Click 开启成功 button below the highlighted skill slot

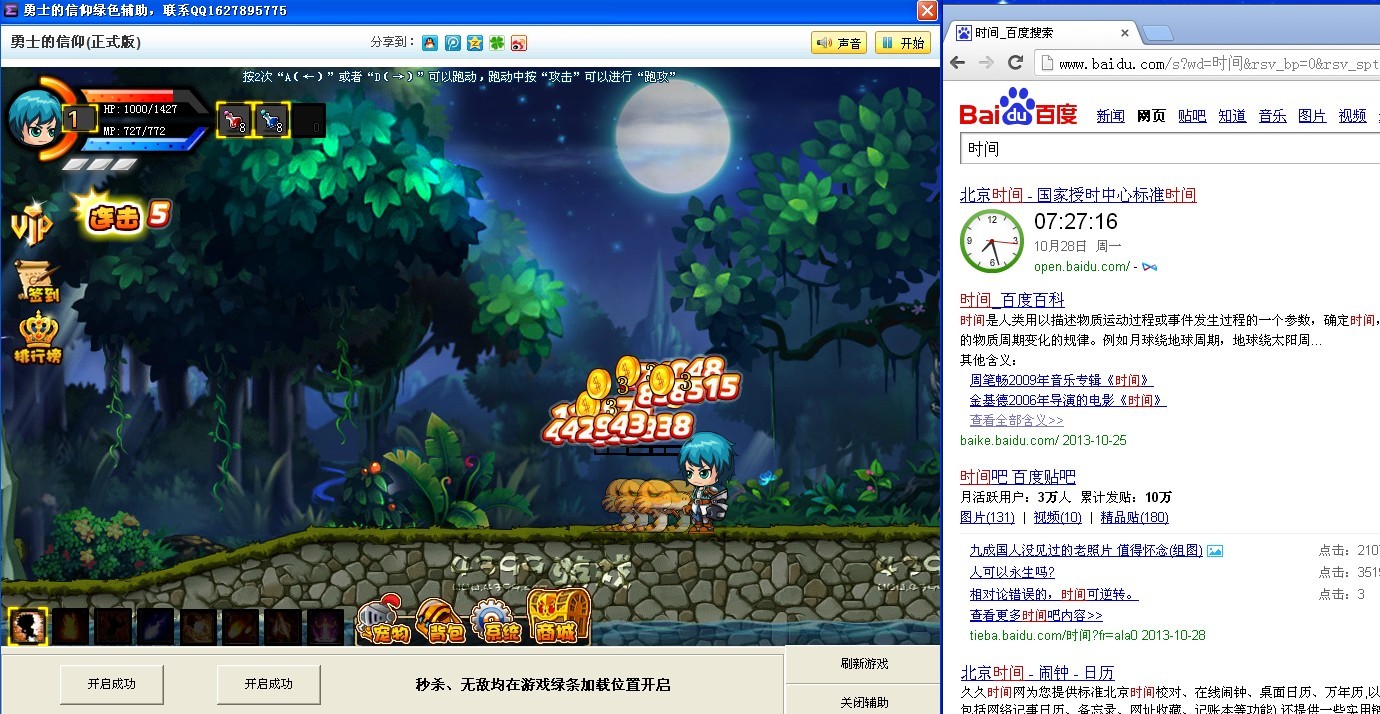[111, 685]
